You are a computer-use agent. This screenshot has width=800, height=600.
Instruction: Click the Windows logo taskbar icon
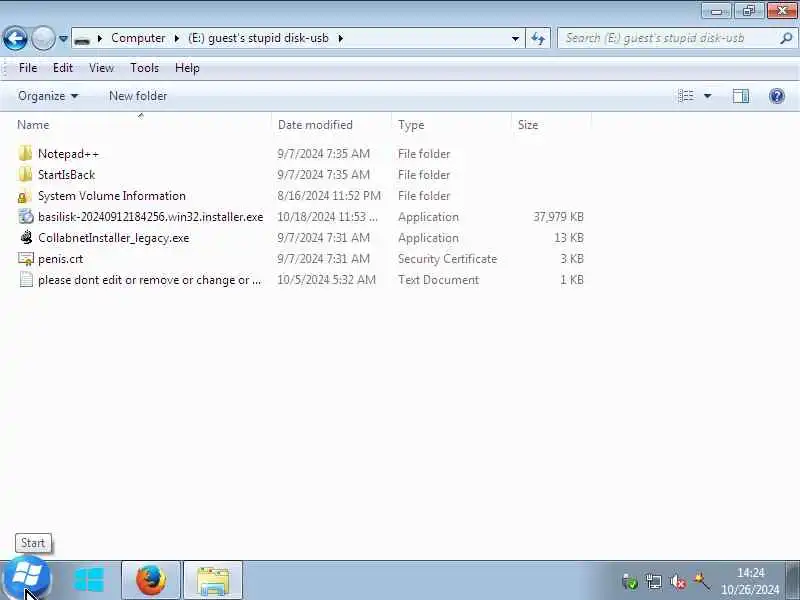point(89,581)
